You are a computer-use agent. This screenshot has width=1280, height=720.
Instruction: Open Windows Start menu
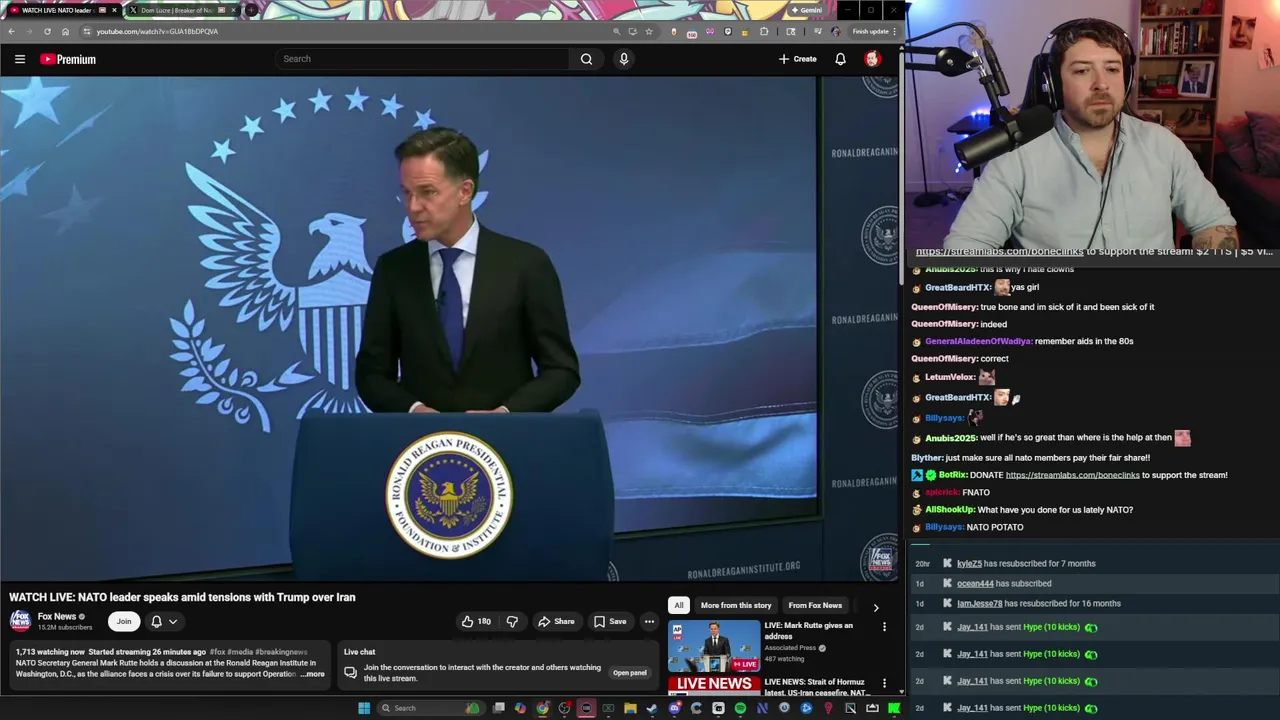(x=364, y=708)
